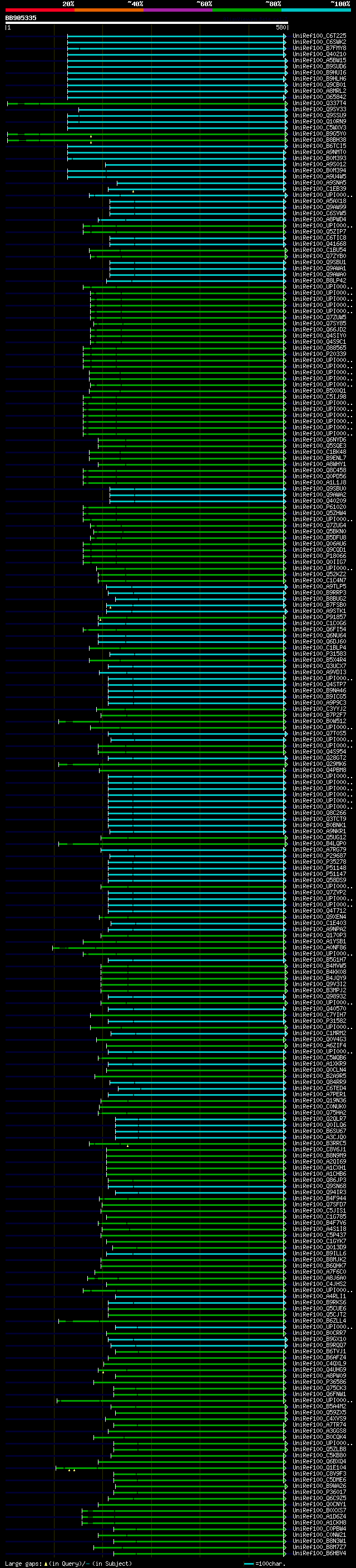
Task: Click the red 20% identity legend bar
Action: [40, 10]
